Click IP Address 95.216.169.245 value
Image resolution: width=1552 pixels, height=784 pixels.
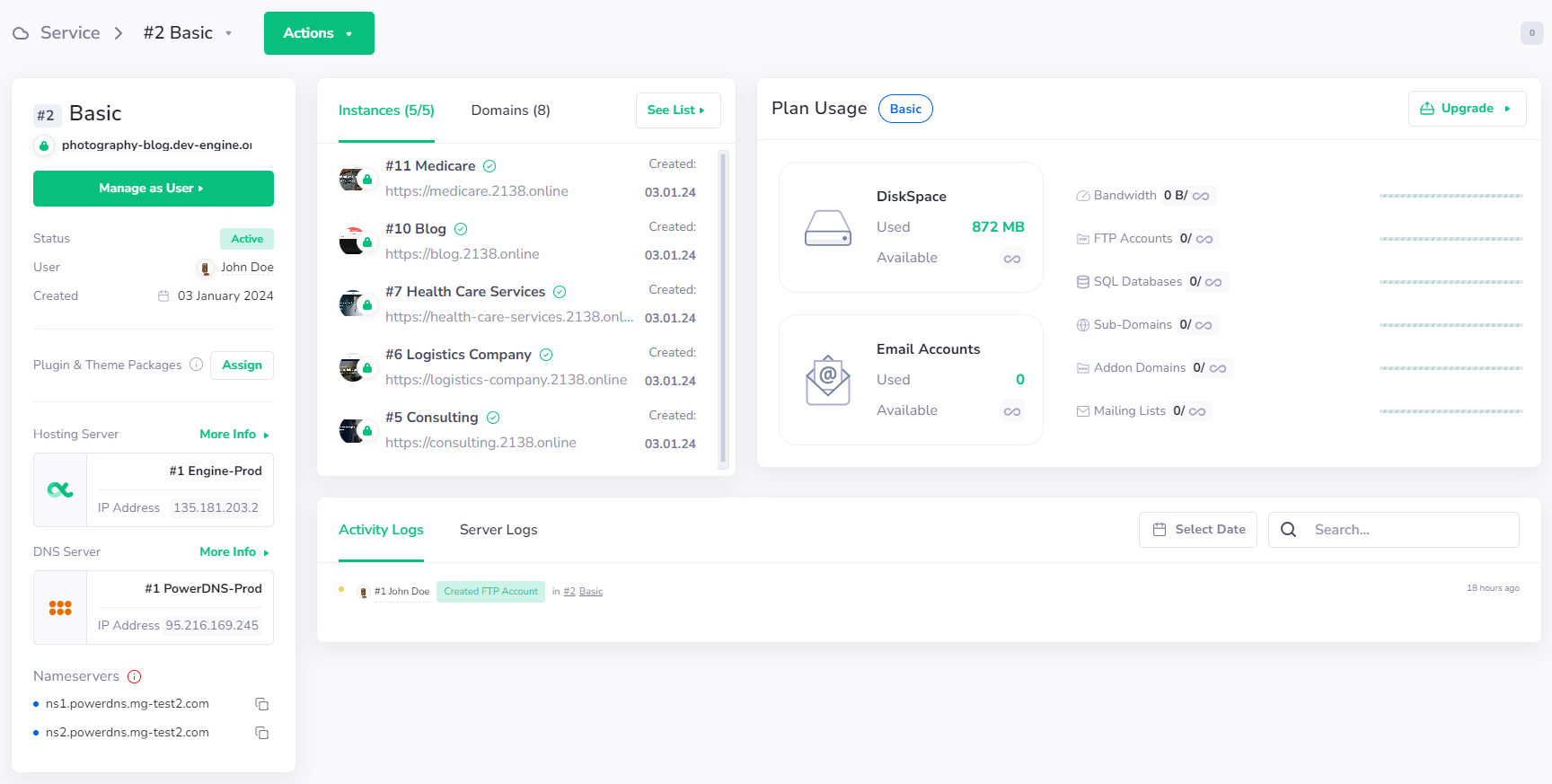pos(212,626)
